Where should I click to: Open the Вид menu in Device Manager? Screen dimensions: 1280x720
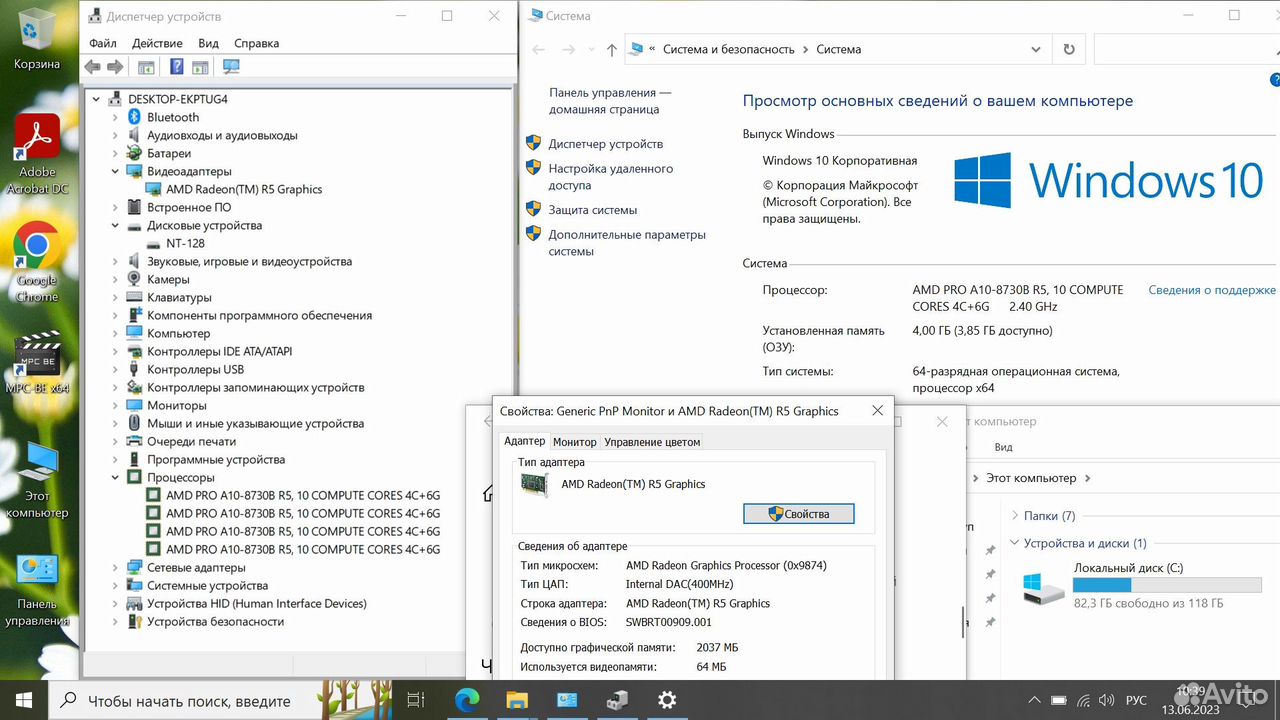point(208,43)
